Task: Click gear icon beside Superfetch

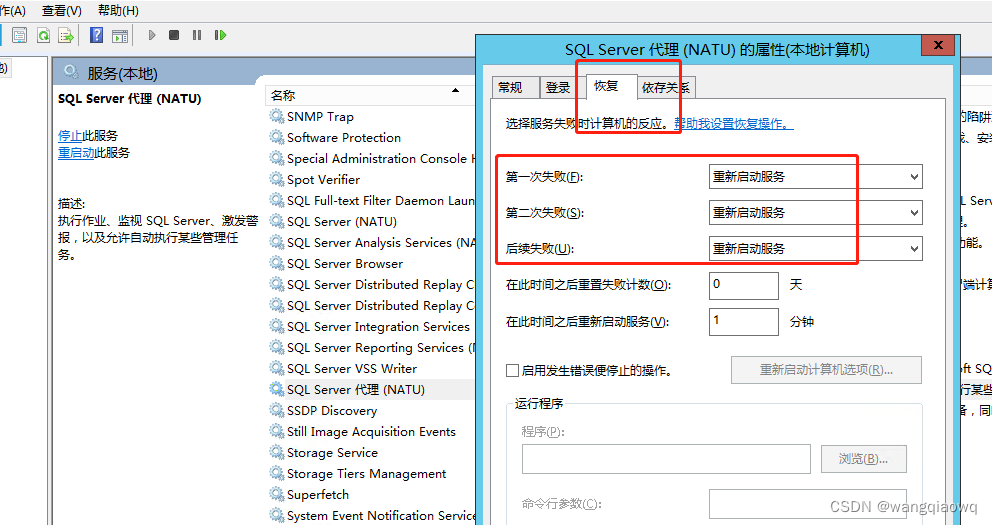Action: [276, 494]
